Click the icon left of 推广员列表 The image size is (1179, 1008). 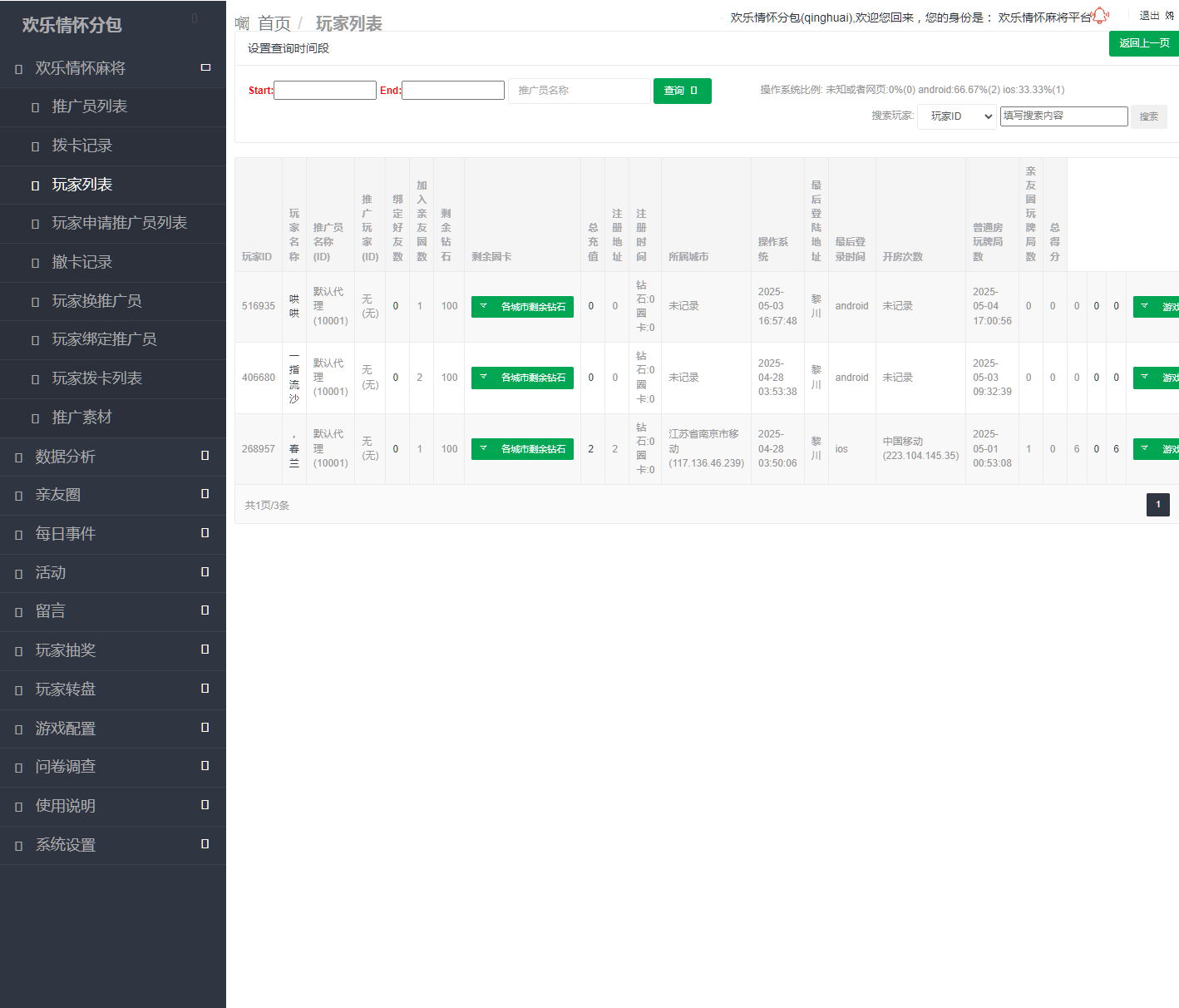coord(35,107)
